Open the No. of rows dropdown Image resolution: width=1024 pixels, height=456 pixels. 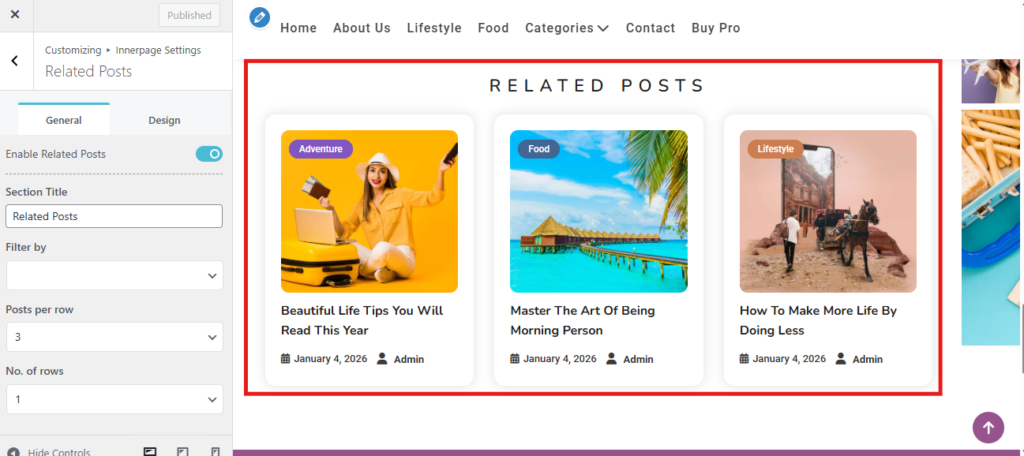point(114,399)
